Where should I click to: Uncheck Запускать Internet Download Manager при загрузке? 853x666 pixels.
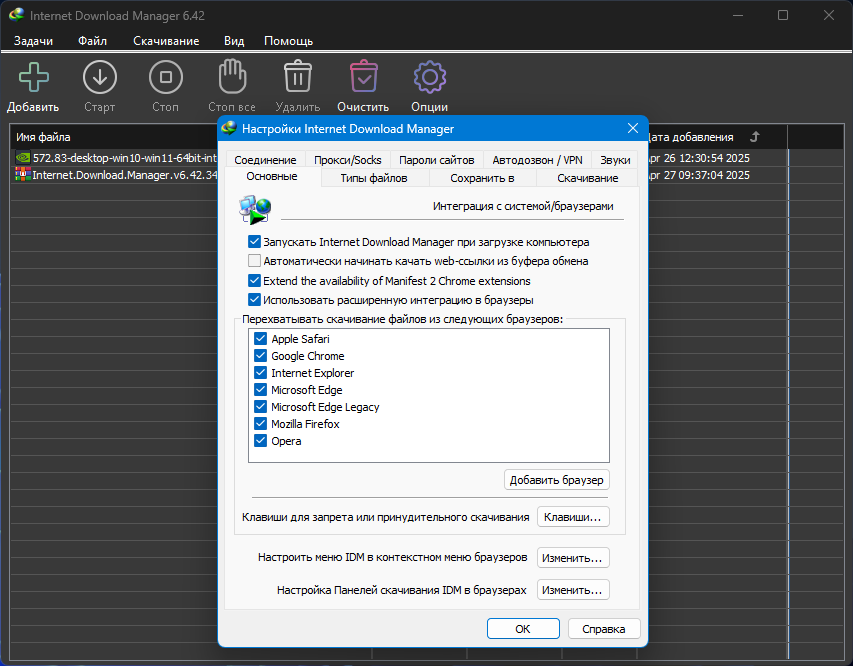pos(254,242)
